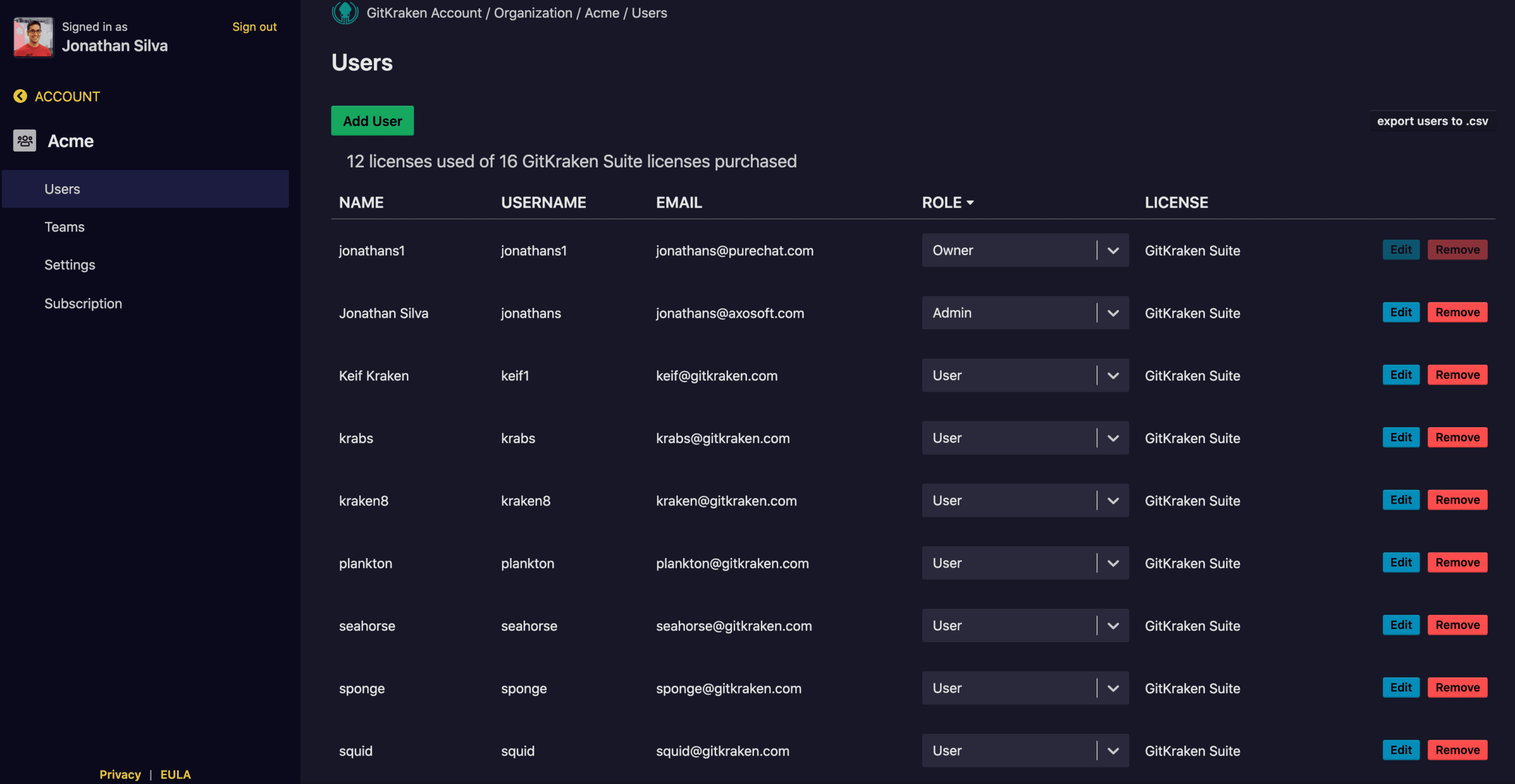
Task: Go to Subscription page in sidebar
Action: (83, 304)
